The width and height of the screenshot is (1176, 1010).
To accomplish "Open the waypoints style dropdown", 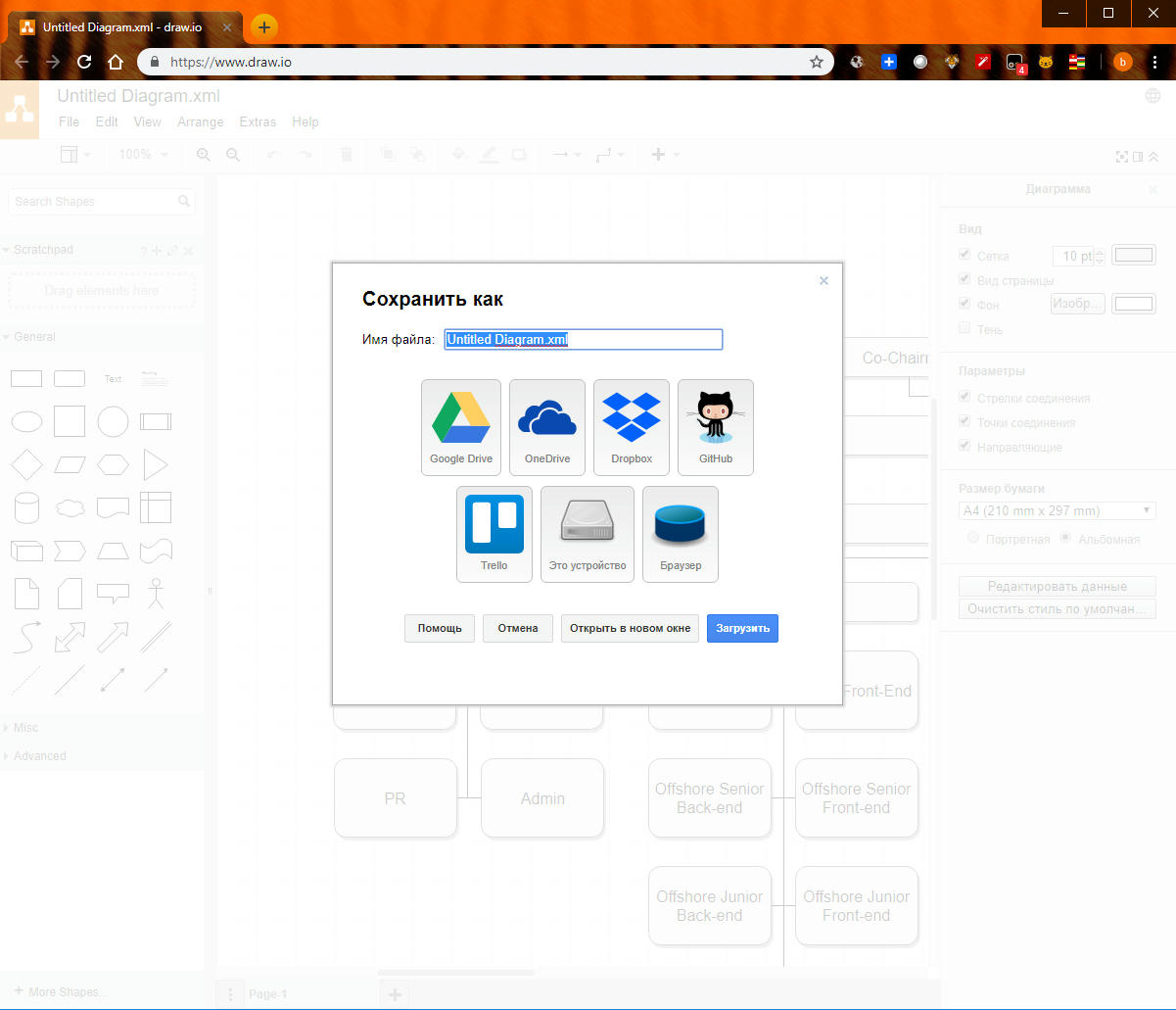I will [x=610, y=155].
